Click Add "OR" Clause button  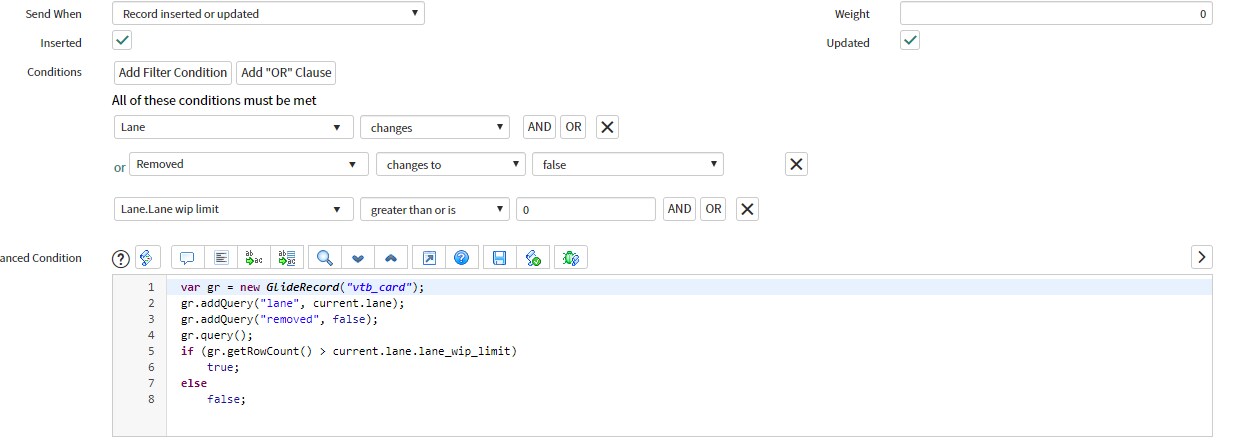point(286,72)
